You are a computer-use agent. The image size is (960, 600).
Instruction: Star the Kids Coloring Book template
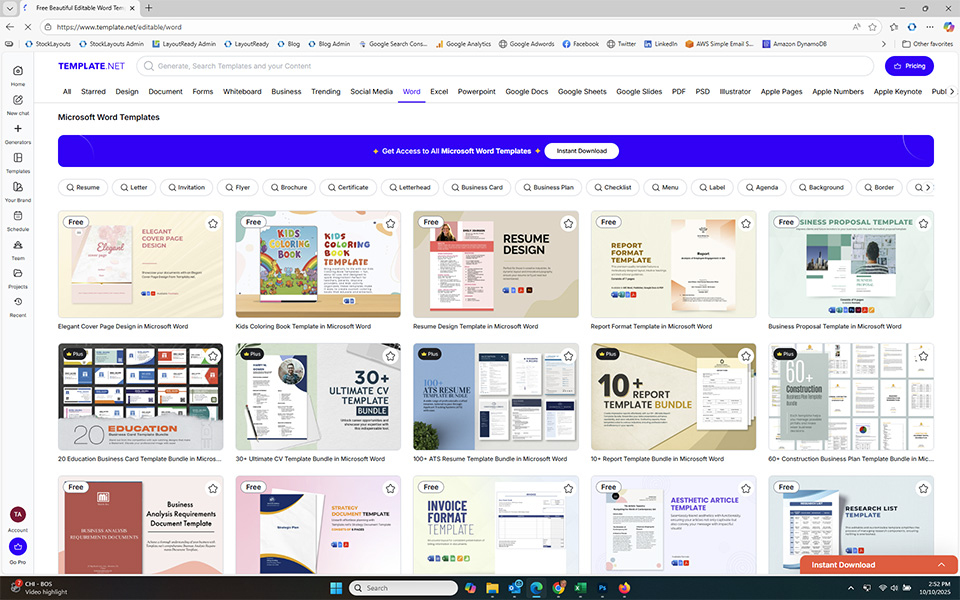click(390, 224)
